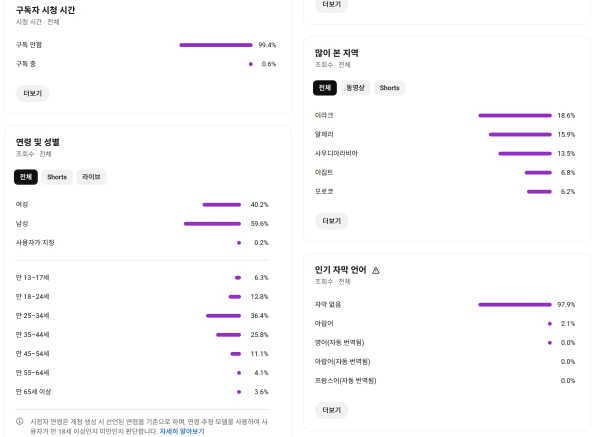
Task: Select 전체 tab in 많이 본 지역
Action: coord(325,88)
